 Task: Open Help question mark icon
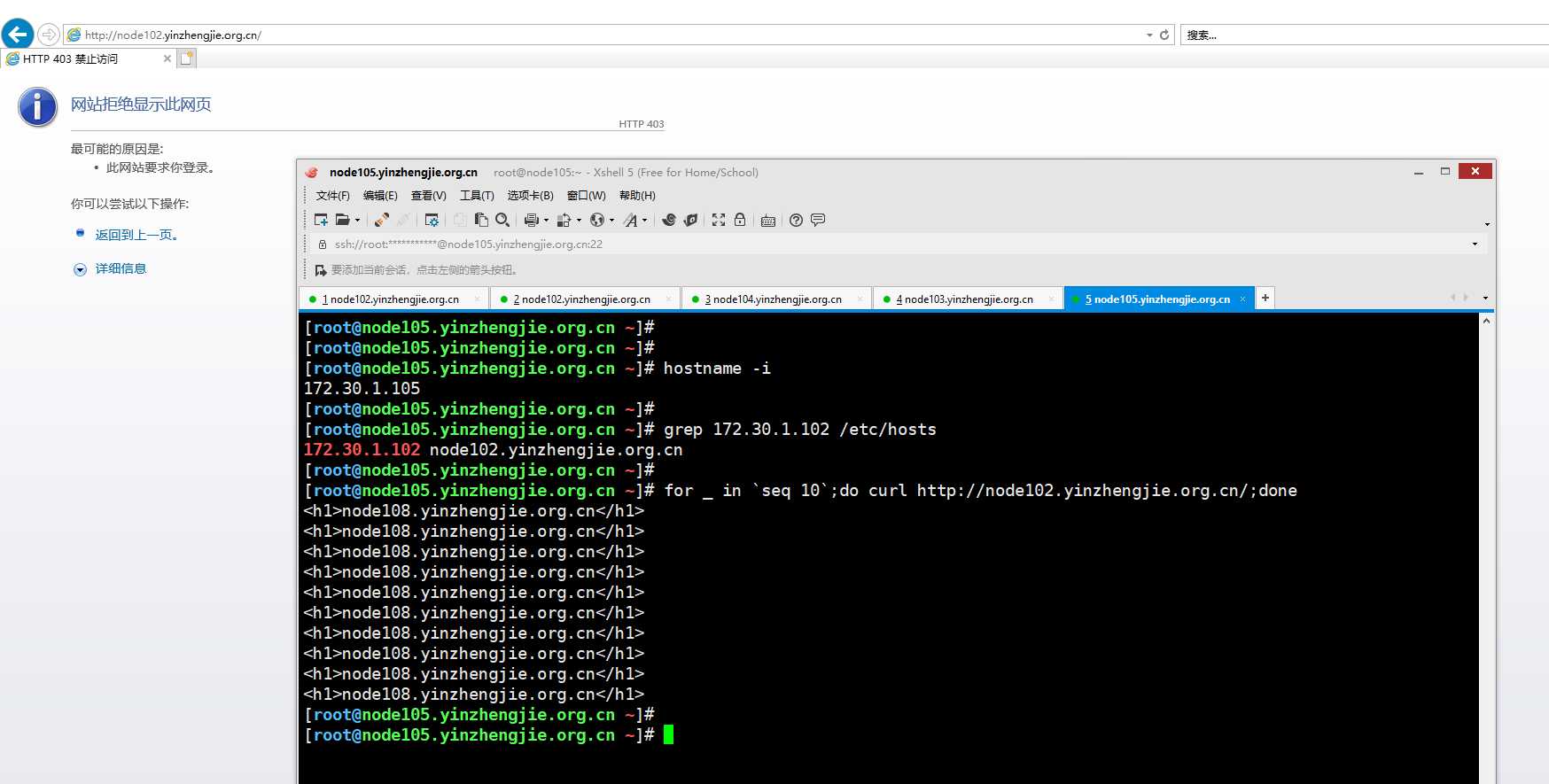pos(796,220)
